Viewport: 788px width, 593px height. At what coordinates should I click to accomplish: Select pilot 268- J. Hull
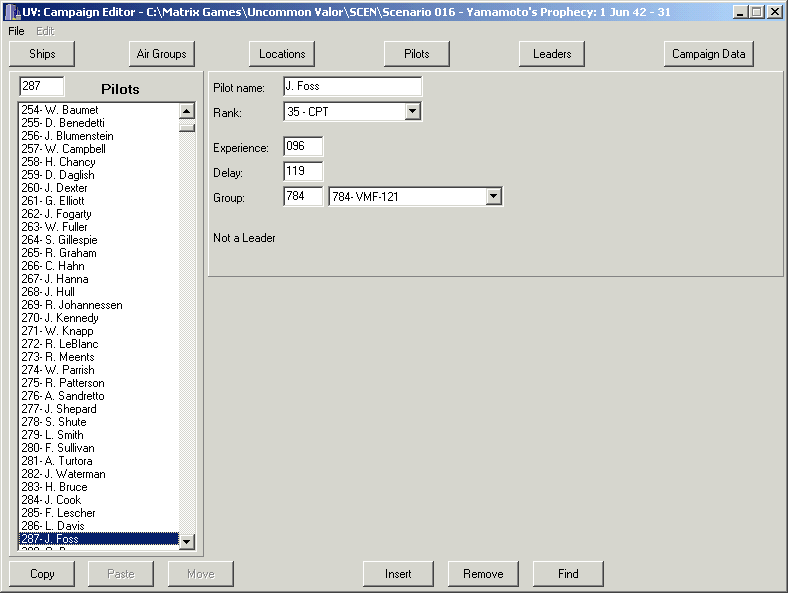pos(99,292)
